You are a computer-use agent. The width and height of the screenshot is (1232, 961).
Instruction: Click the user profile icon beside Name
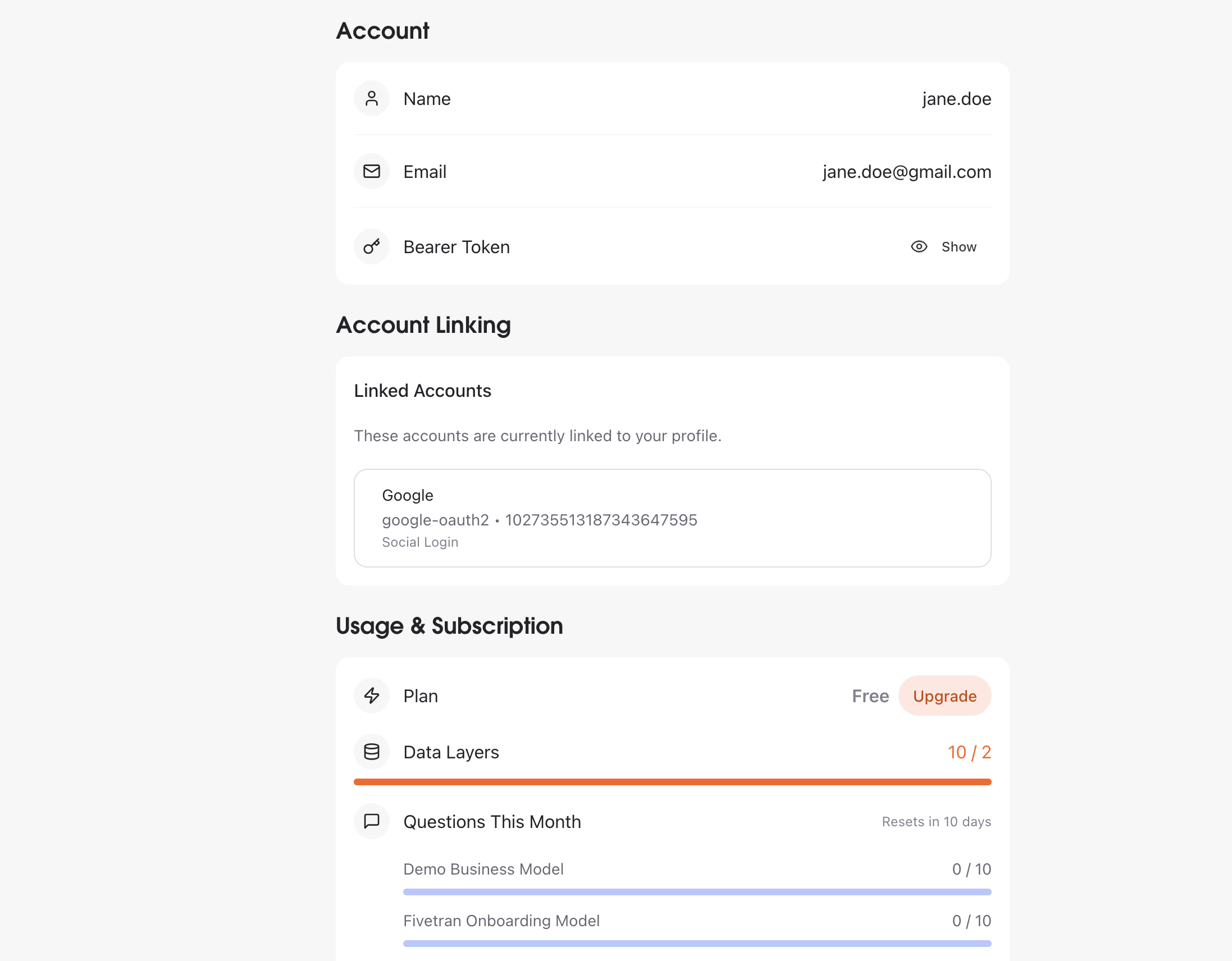click(x=372, y=98)
